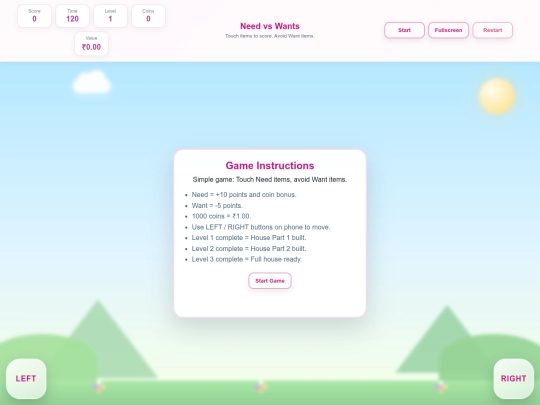Screen dimensions: 540x405
Task: Click the Start button in header
Action: [404, 30]
